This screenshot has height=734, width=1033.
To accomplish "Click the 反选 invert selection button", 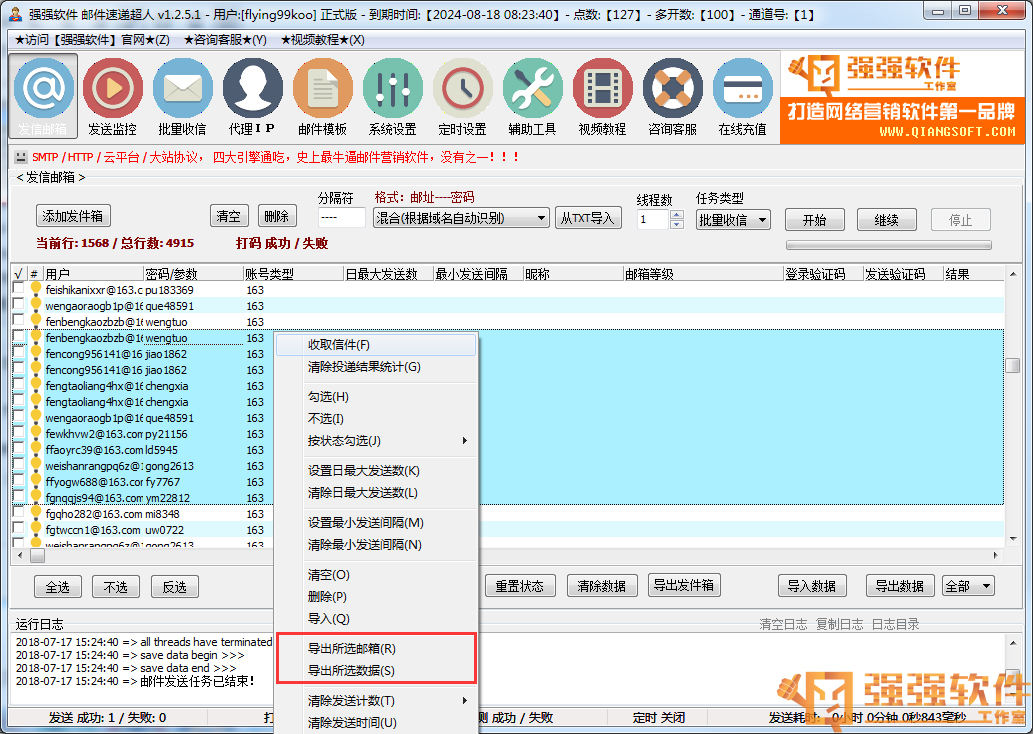I will [175, 586].
